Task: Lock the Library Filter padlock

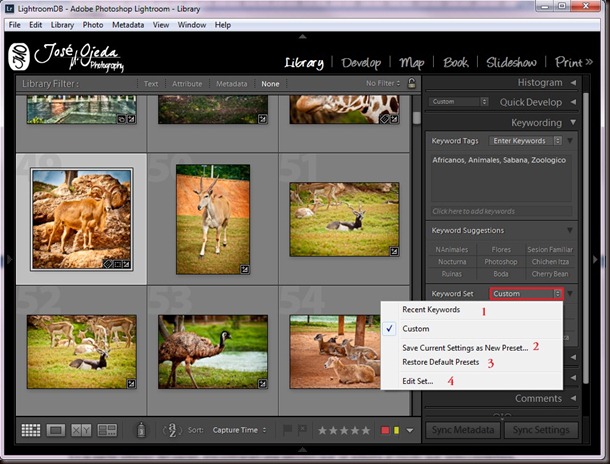Action: coord(411,83)
